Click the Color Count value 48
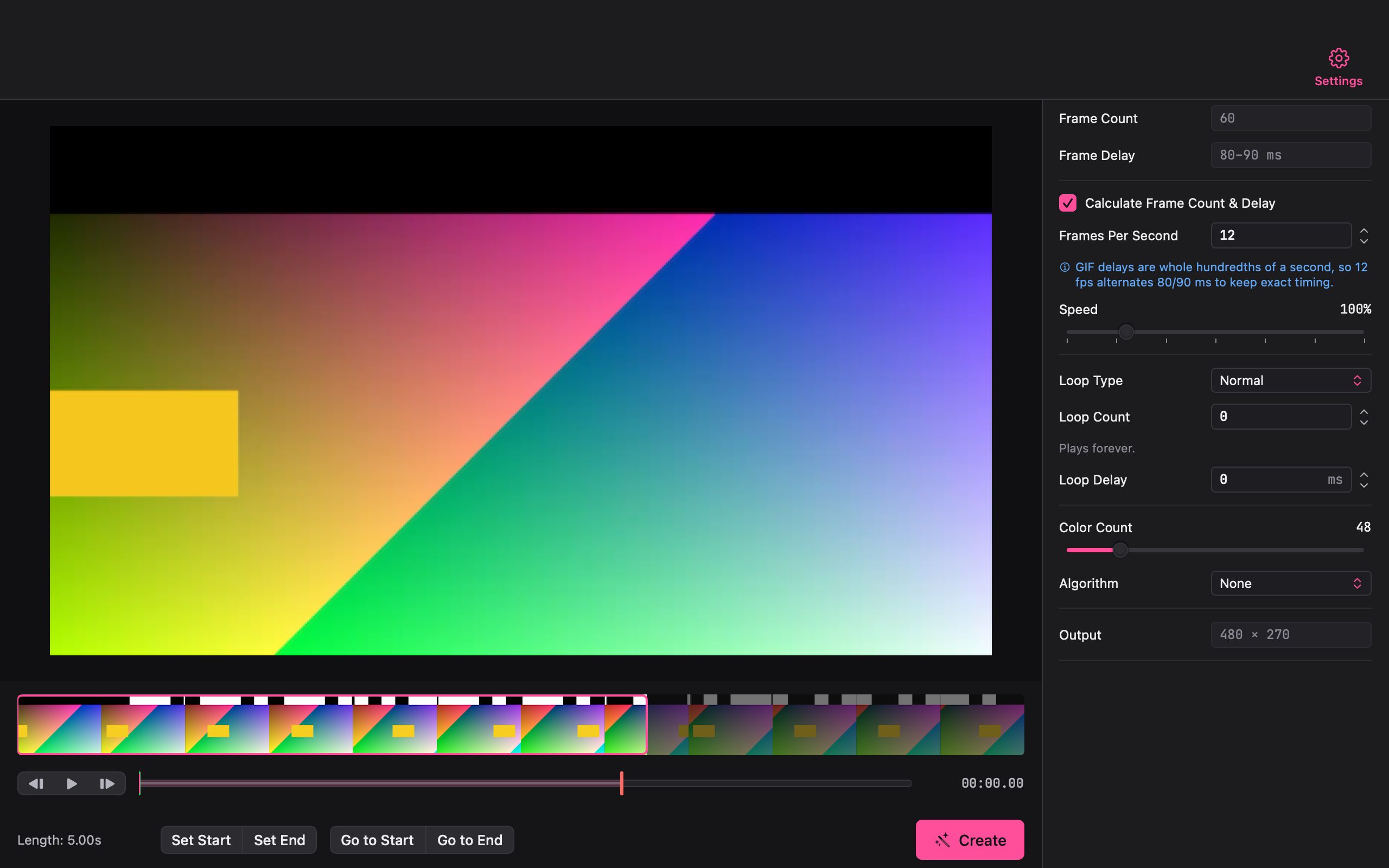 [x=1363, y=527]
